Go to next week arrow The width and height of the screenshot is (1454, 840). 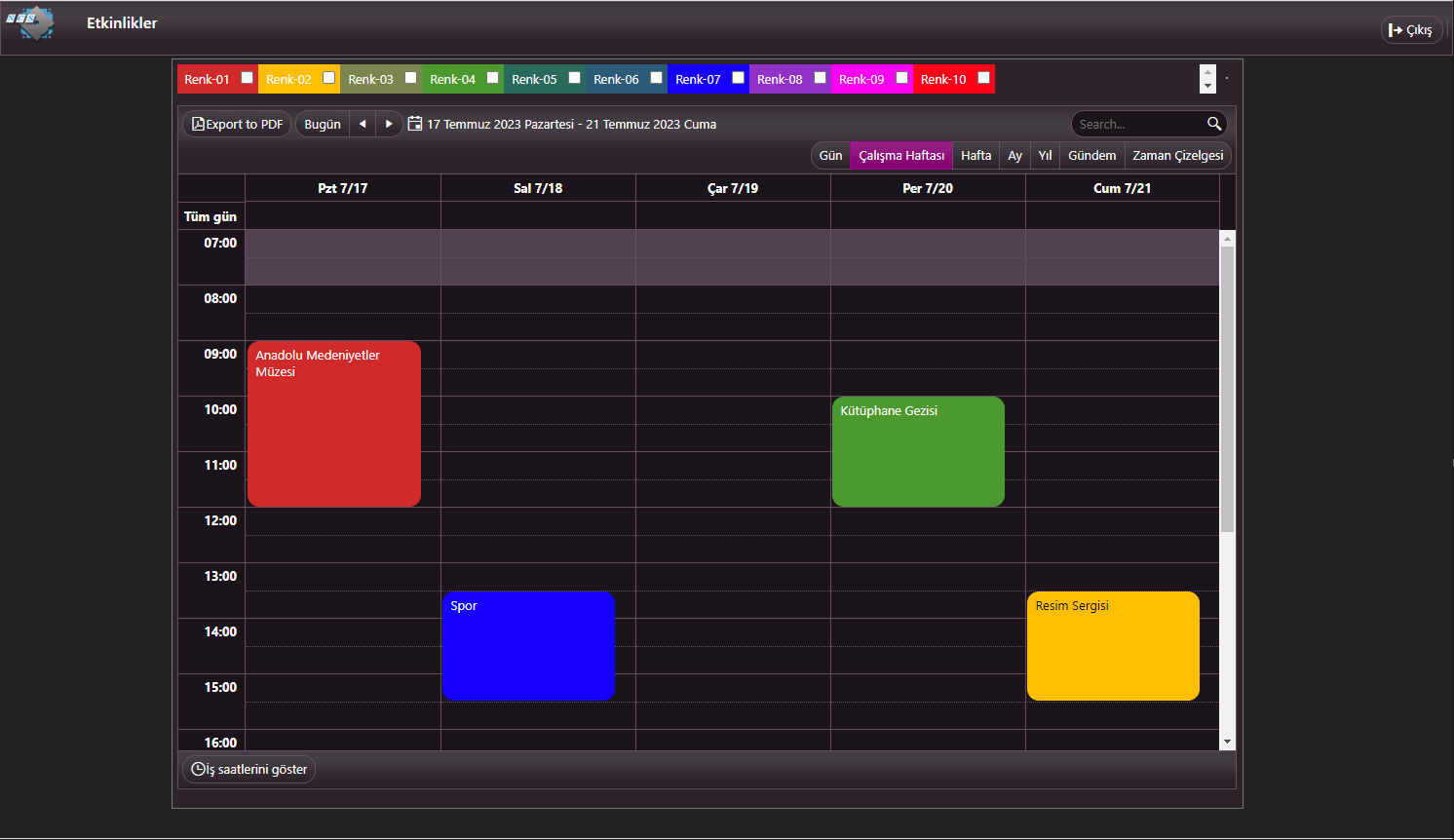click(389, 124)
